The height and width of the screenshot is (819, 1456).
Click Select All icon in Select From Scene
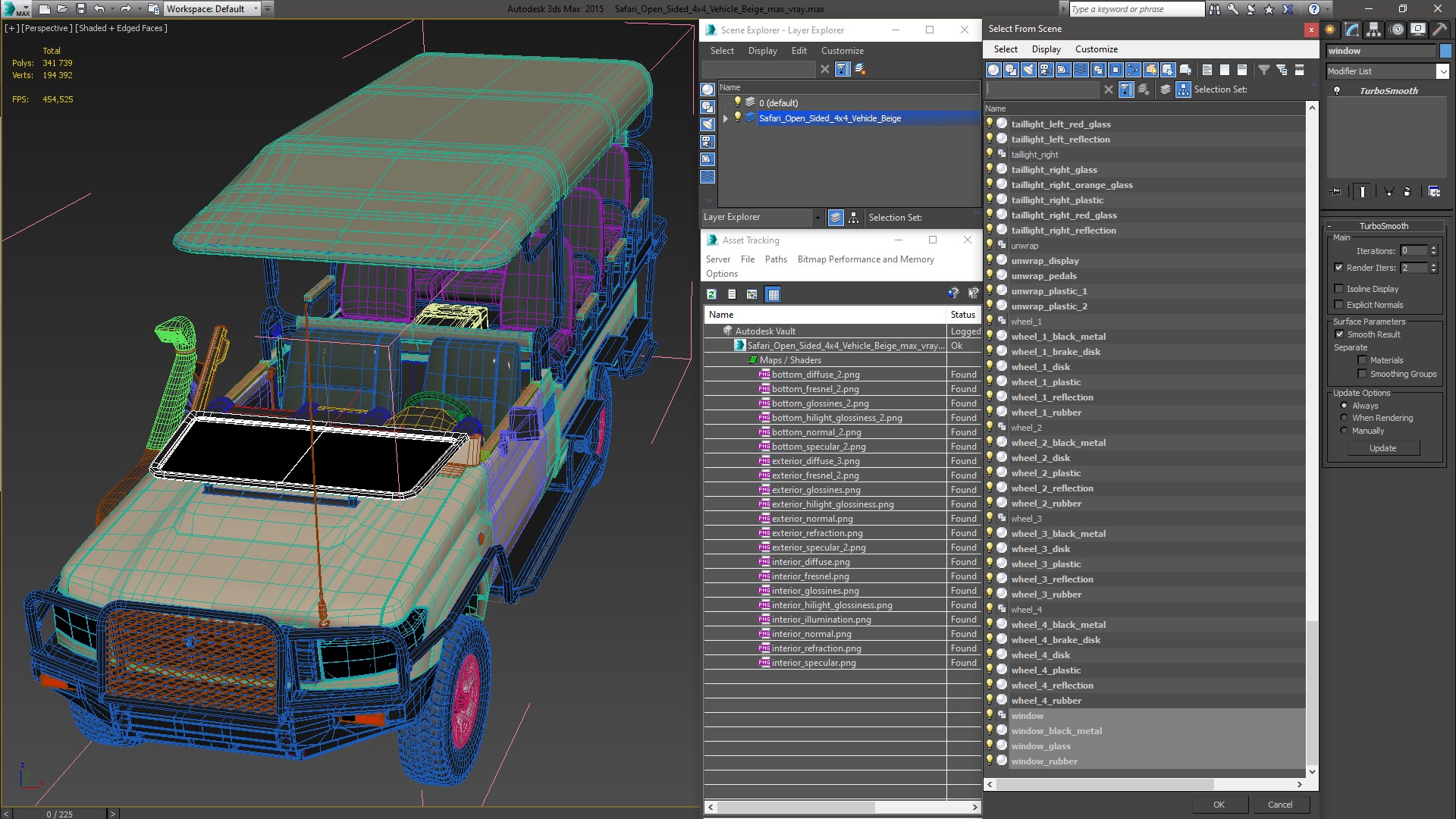[1207, 70]
